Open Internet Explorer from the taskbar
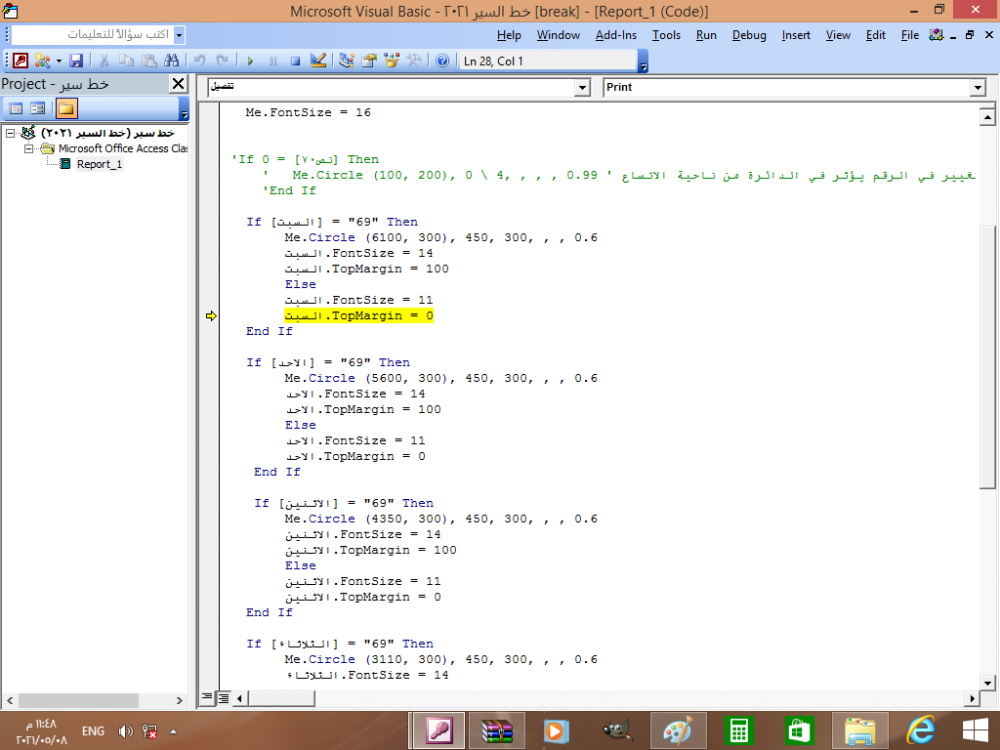Viewport: 1000px width, 750px height. click(920, 731)
